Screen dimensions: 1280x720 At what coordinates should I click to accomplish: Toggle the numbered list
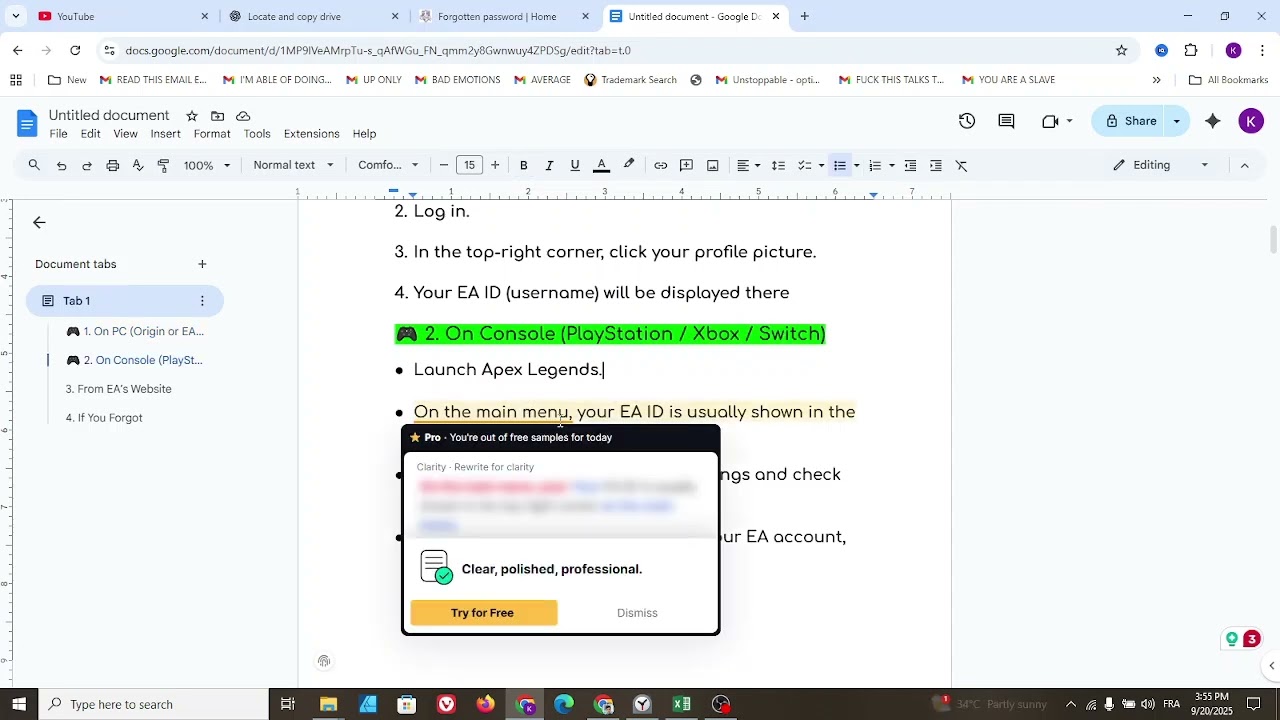[x=875, y=165]
